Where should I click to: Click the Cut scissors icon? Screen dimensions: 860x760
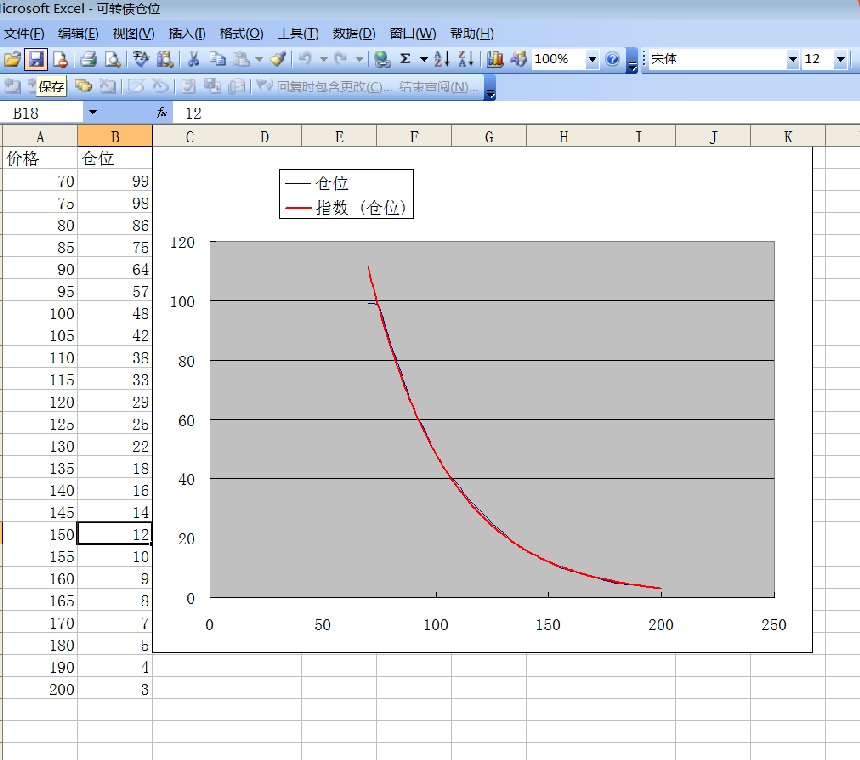[x=193, y=60]
